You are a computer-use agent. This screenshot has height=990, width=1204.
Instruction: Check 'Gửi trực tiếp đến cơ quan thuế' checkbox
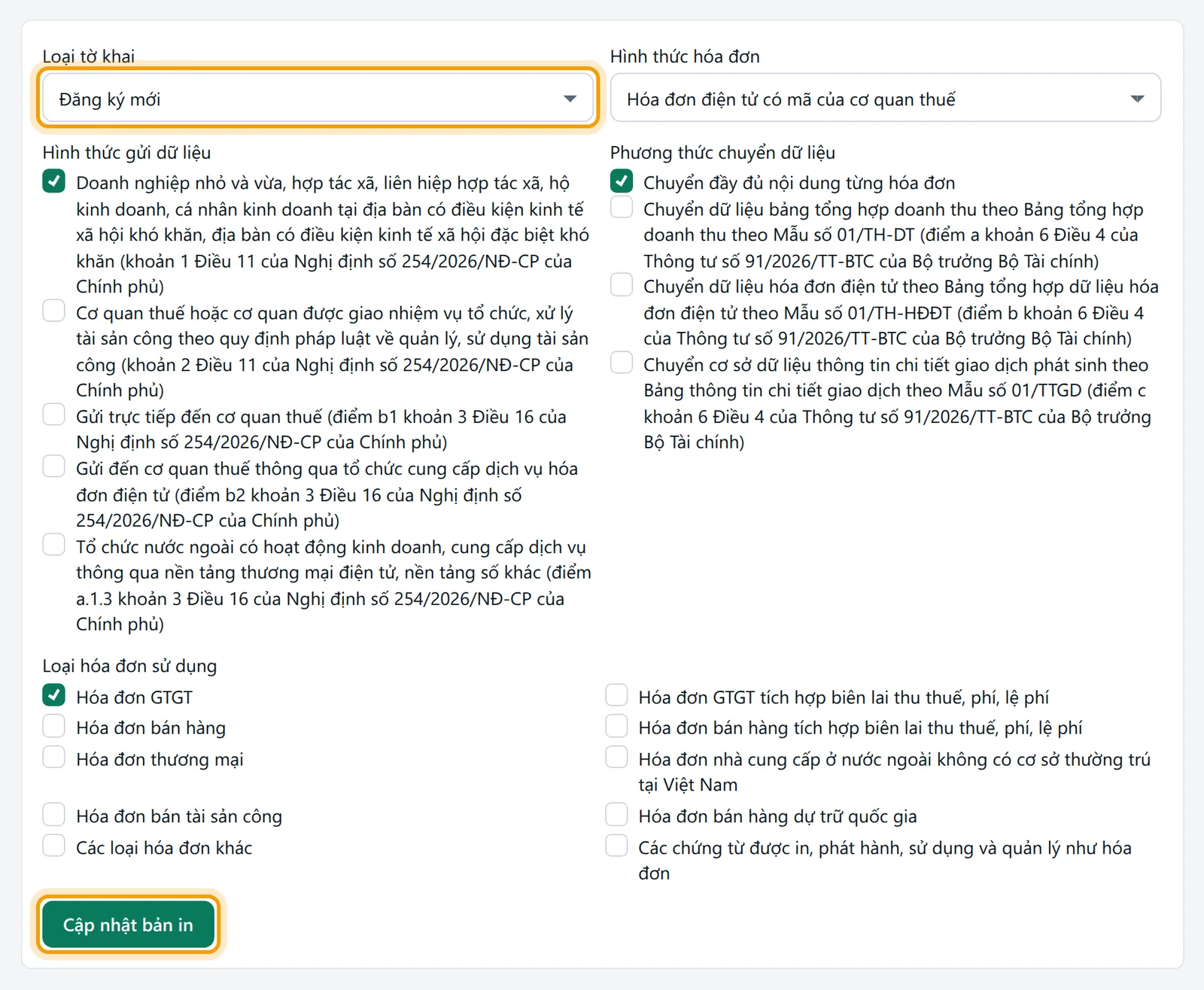point(53,415)
